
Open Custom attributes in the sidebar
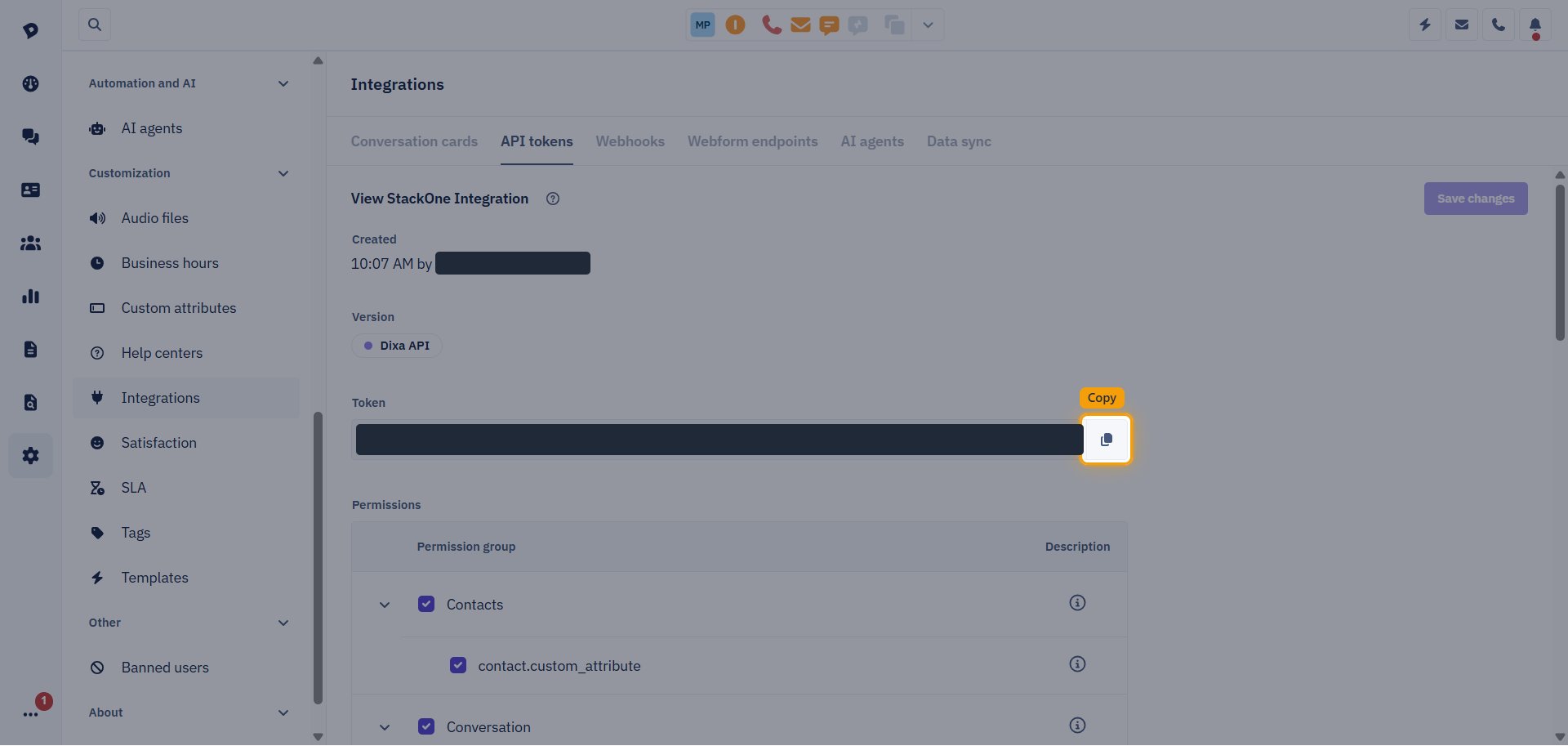tap(186, 308)
